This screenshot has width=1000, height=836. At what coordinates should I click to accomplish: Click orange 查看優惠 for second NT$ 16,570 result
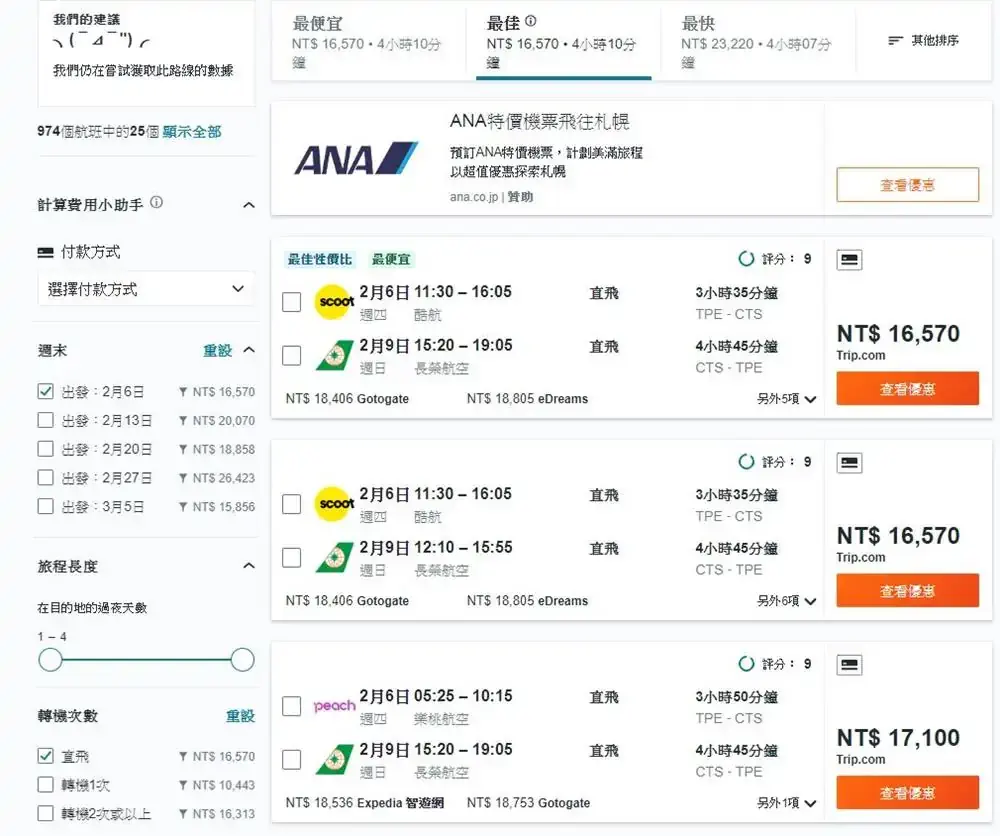point(908,590)
